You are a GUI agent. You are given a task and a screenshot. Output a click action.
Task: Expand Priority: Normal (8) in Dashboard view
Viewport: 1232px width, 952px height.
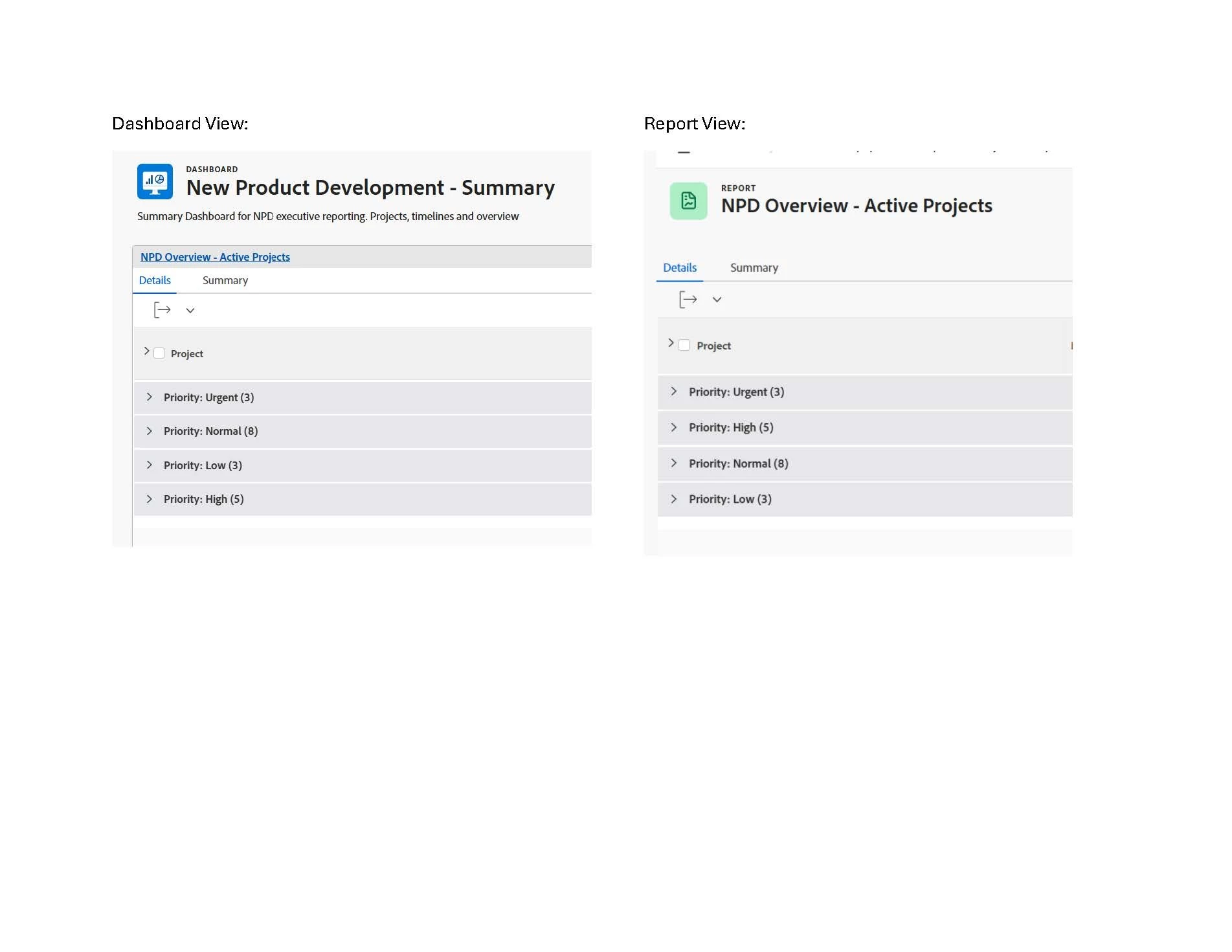[150, 431]
